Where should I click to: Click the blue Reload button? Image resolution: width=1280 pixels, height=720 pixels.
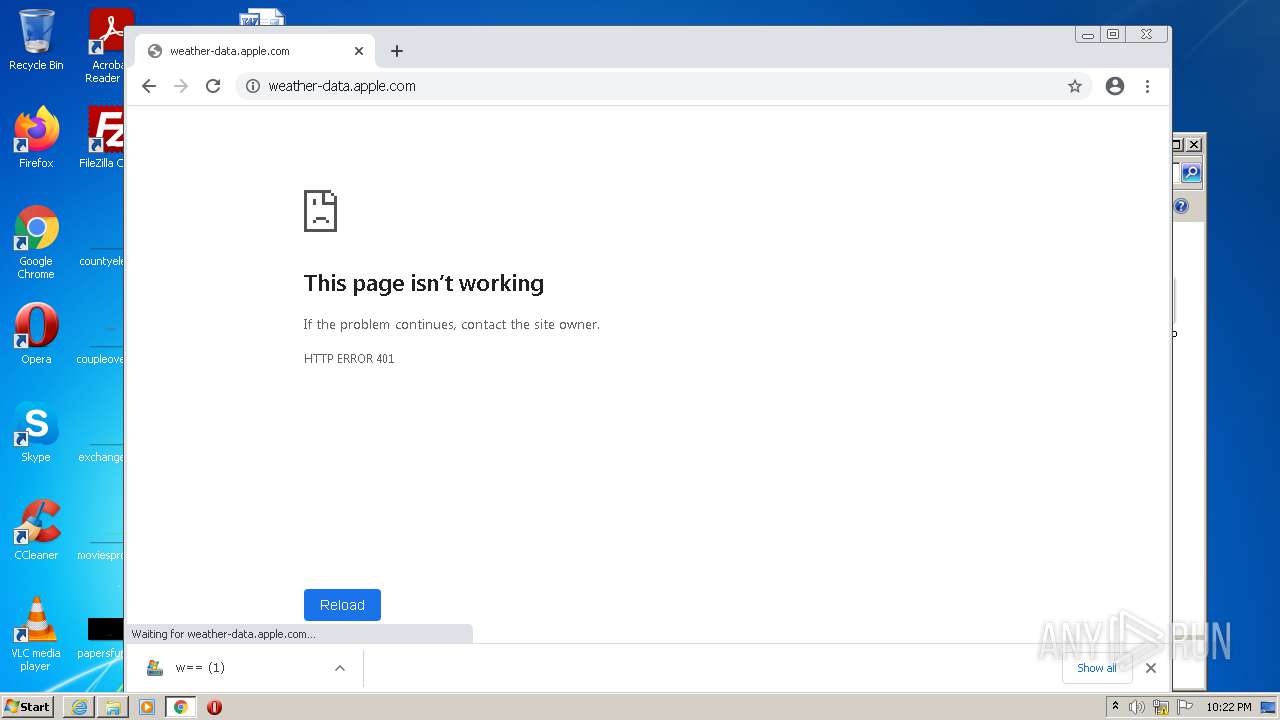(x=342, y=605)
